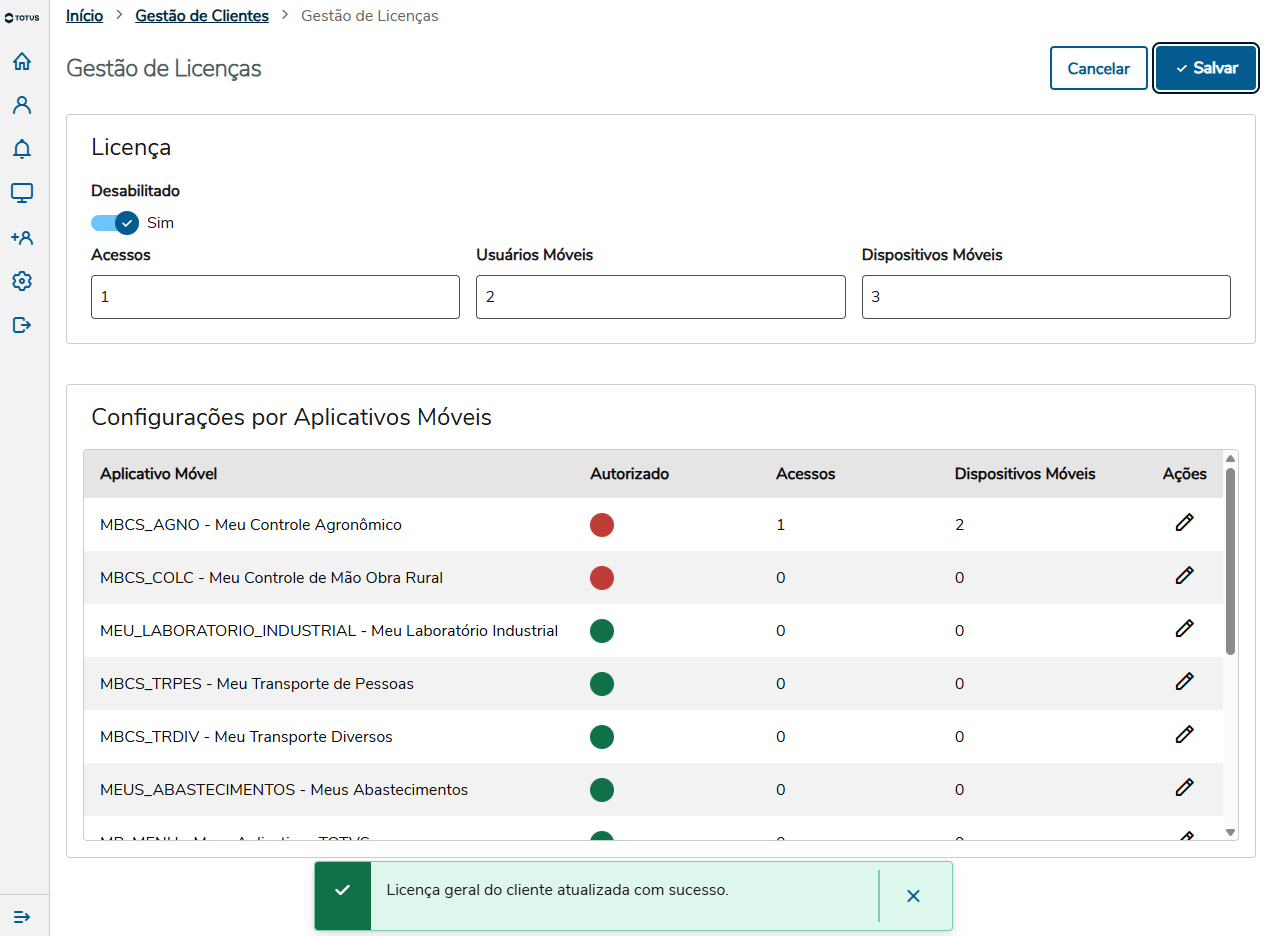Edit the MBCS_AGNO app row
This screenshot has width=1265, height=936.
[1184, 523]
